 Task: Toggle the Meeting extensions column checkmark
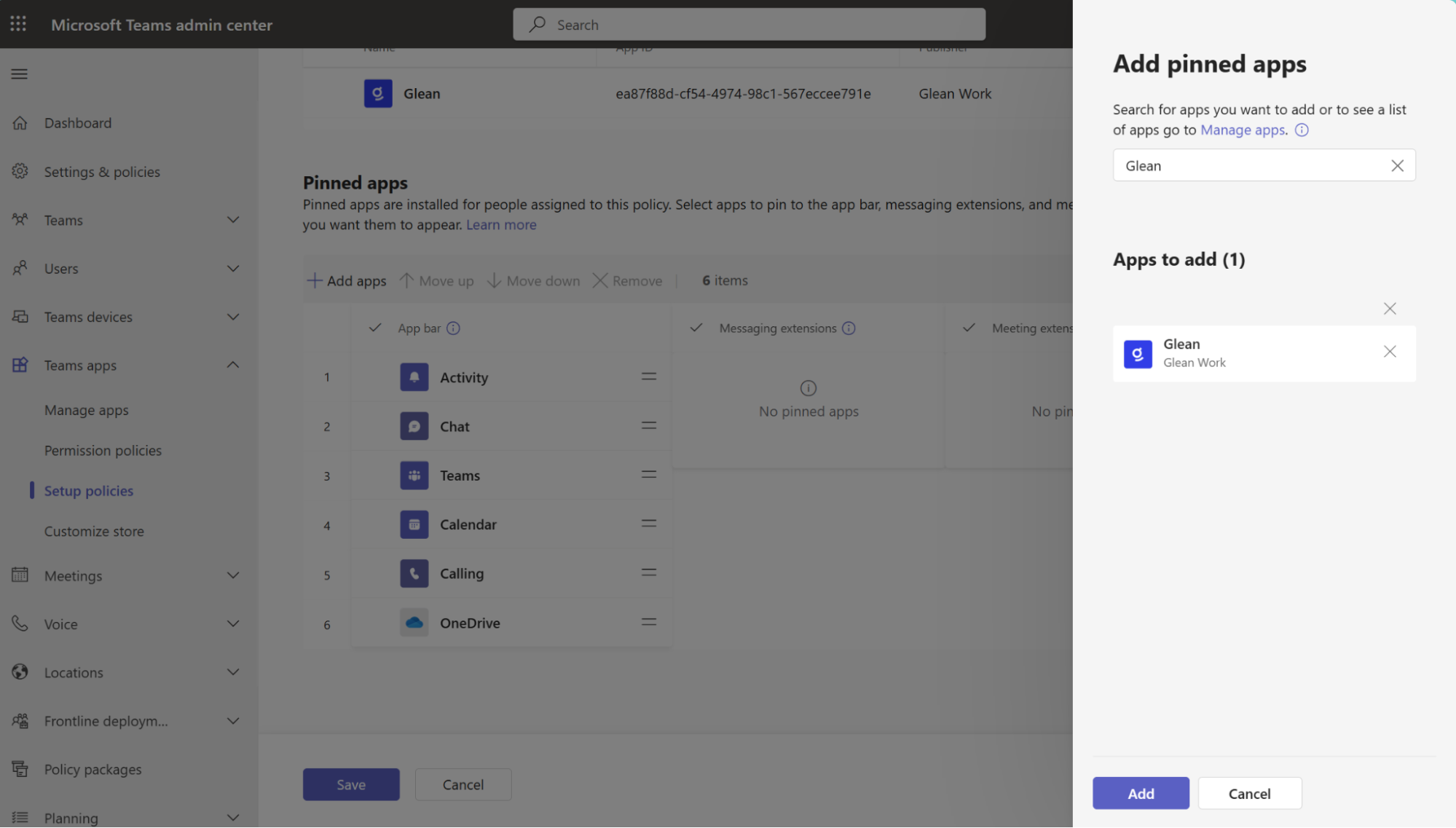point(969,328)
